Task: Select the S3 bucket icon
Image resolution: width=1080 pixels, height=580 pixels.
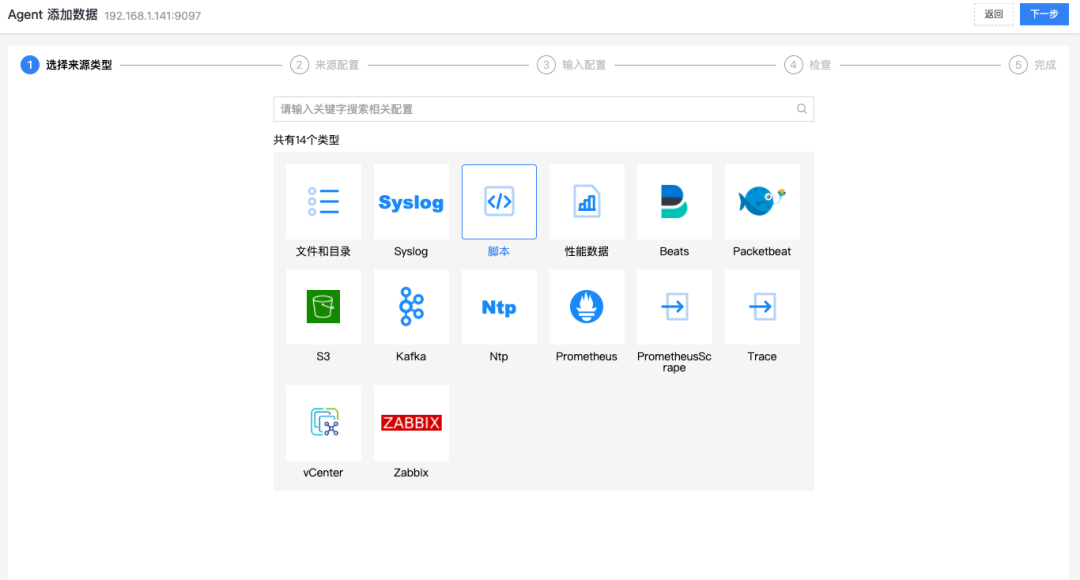Action: pyautogui.click(x=323, y=307)
